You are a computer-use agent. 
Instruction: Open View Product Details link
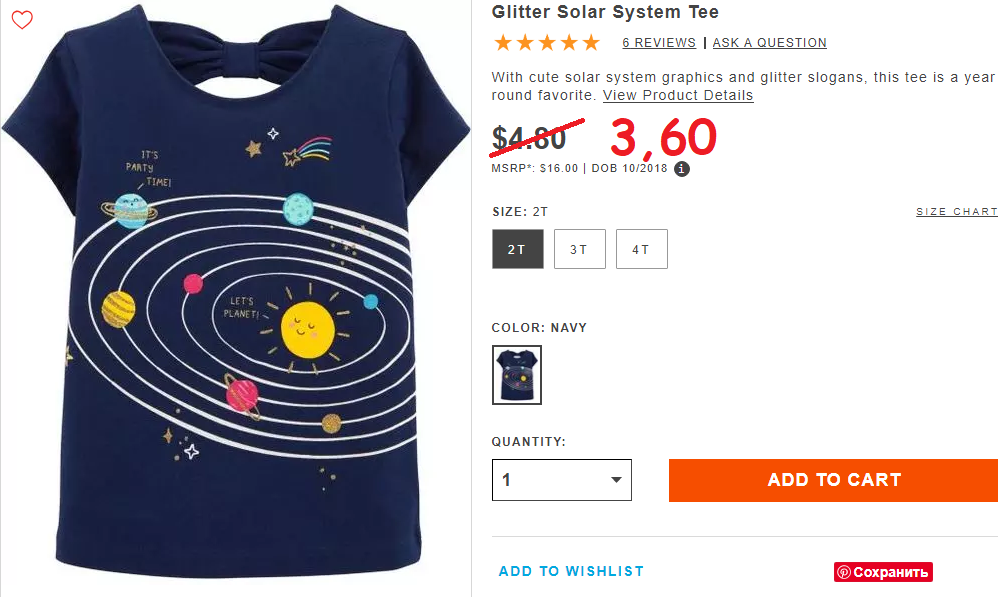point(678,95)
